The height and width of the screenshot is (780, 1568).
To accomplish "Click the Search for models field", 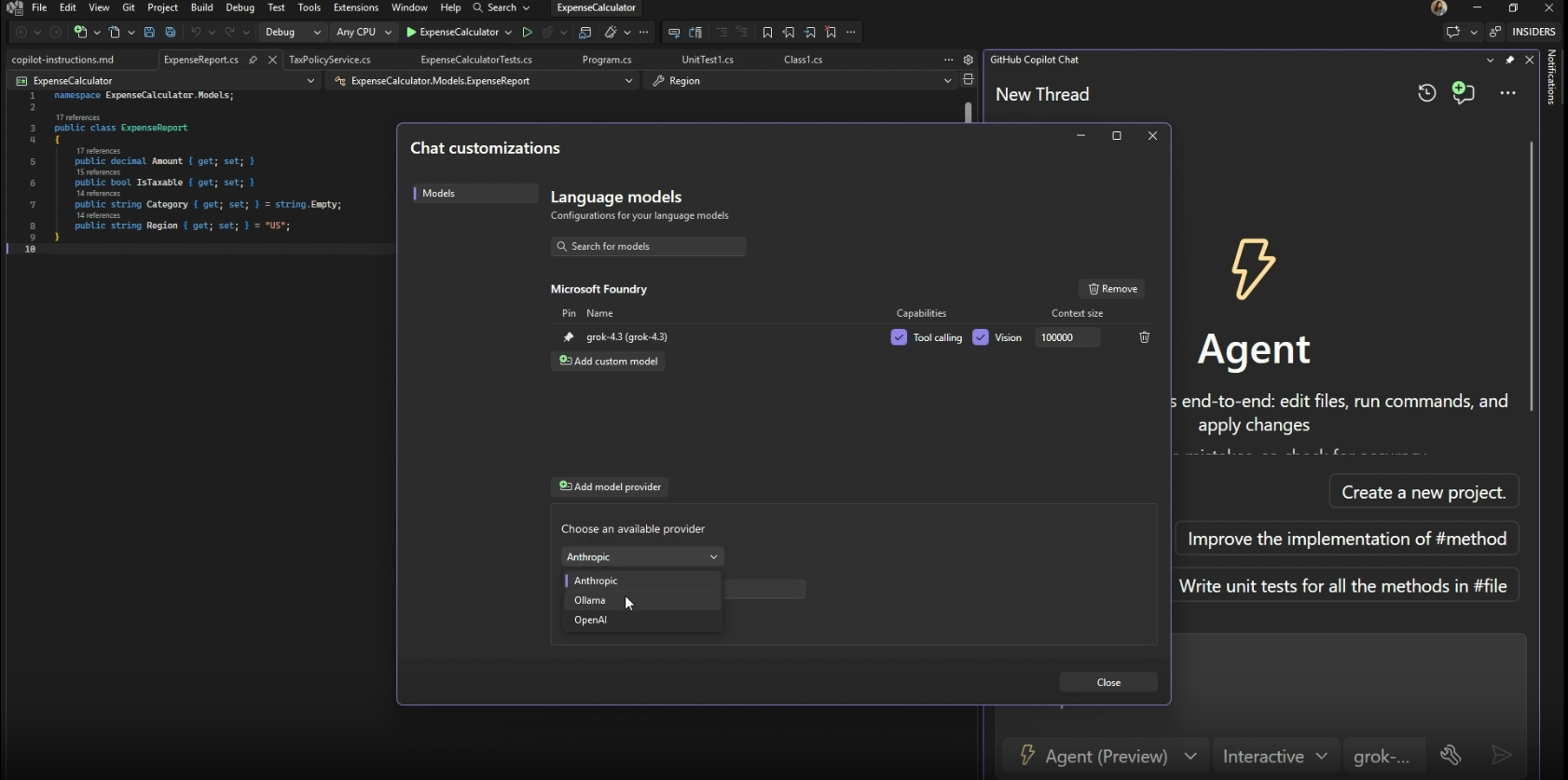I will [x=649, y=246].
